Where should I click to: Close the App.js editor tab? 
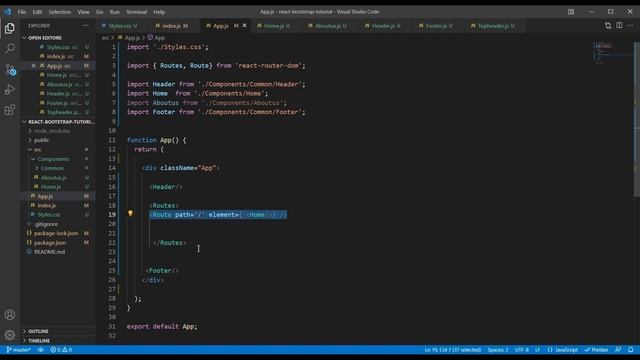(244, 26)
